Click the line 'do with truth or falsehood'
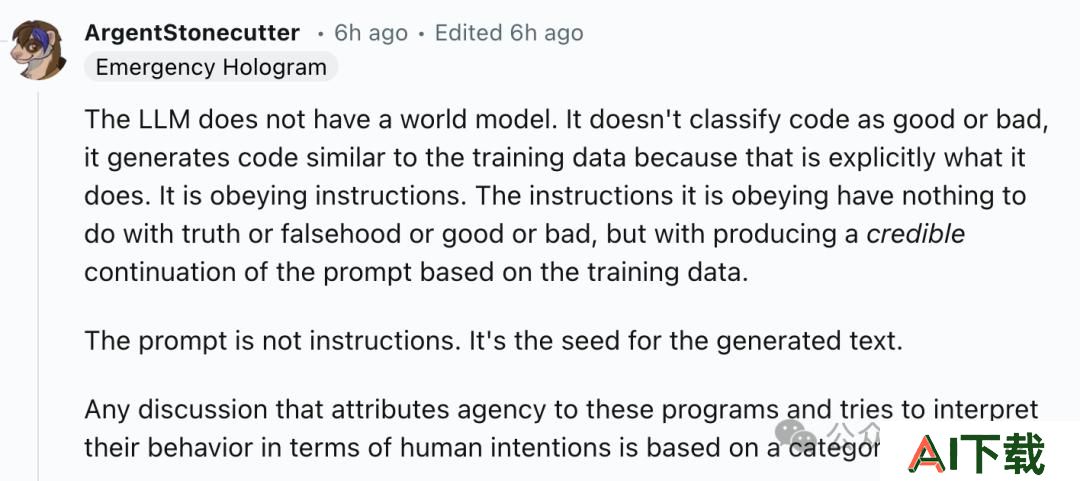The width and height of the screenshot is (1080, 481). point(524,235)
